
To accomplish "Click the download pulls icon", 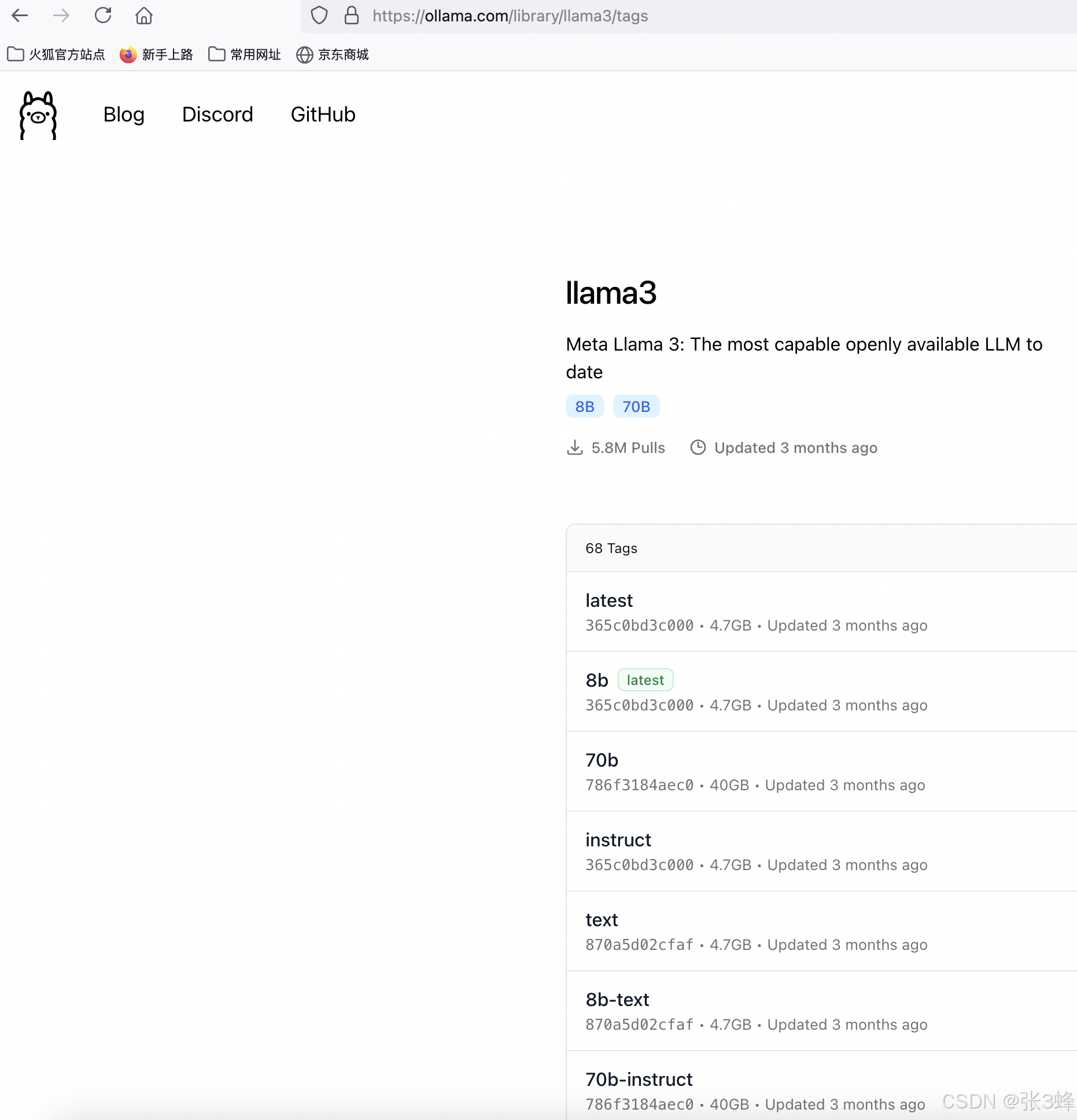I will coord(574,448).
